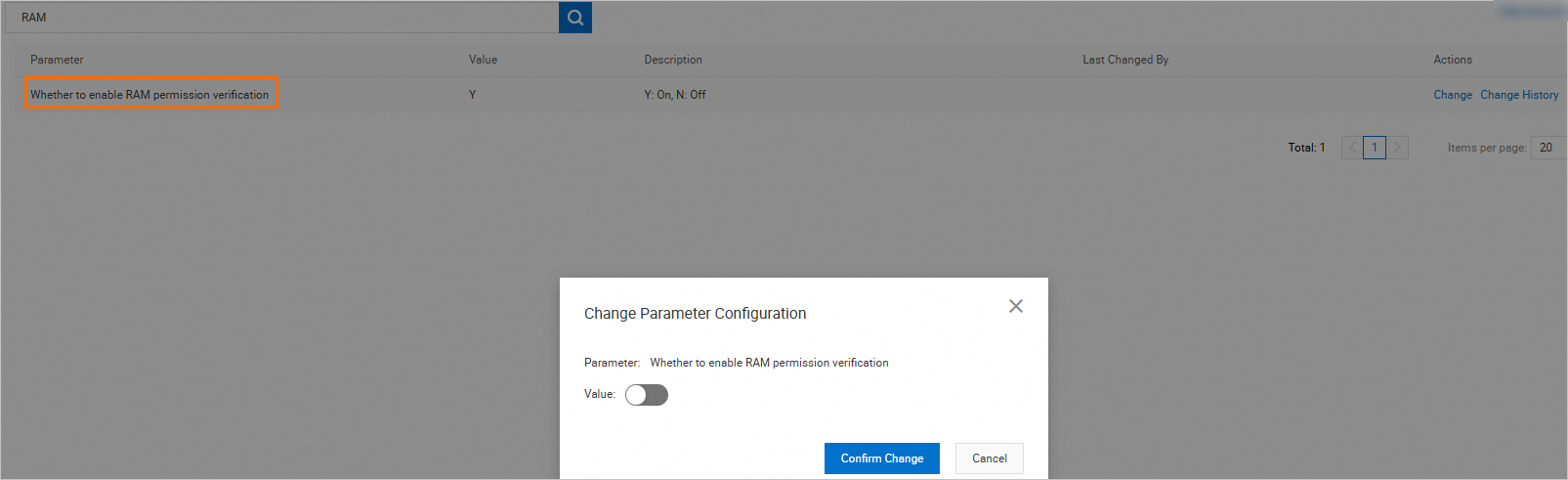The height and width of the screenshot is (480, 1568).
Task: Click the search field containing RAM
Action: tap(283, 18)
